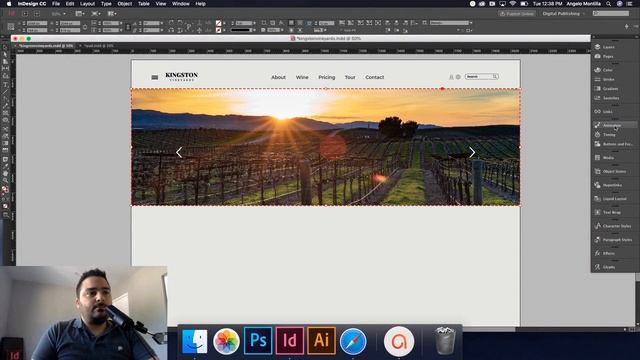Viewport: 640px width, 360px height.
Task: Click the search field on the Kingston page
Action: pyautogui.click(x=482, y=77)
